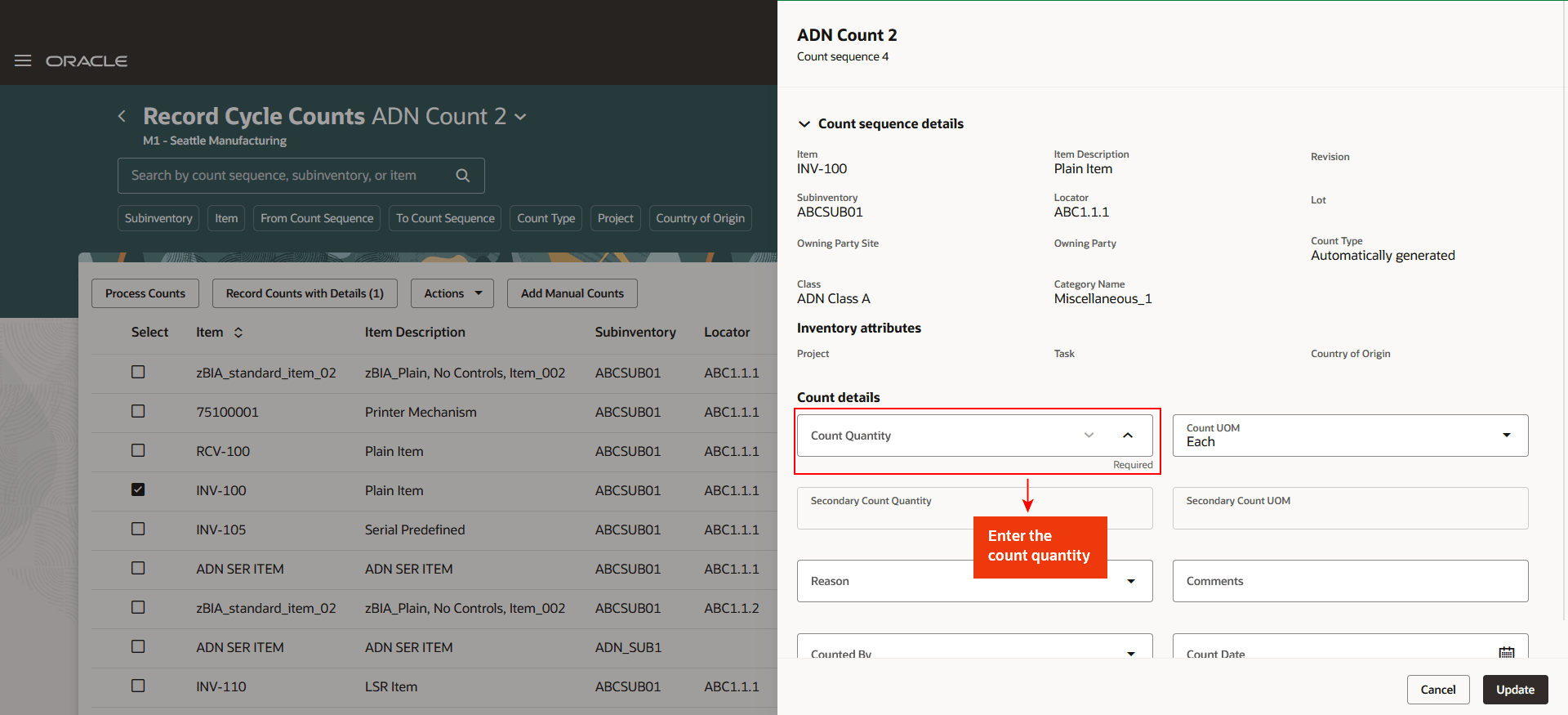This screenshot has width=1568, height=715.
Task: Increase Count Quantity with up arrow
Action: point(1128,436)
